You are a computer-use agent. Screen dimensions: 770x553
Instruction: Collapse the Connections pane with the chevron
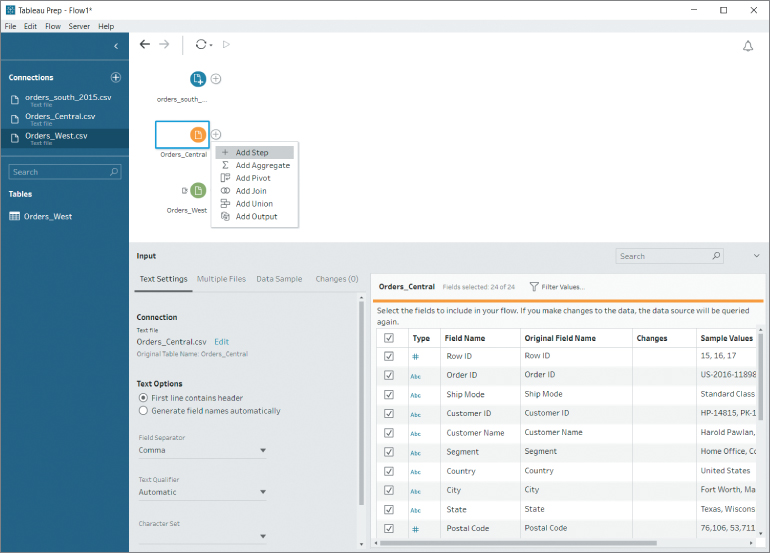(x=116, y=46)
